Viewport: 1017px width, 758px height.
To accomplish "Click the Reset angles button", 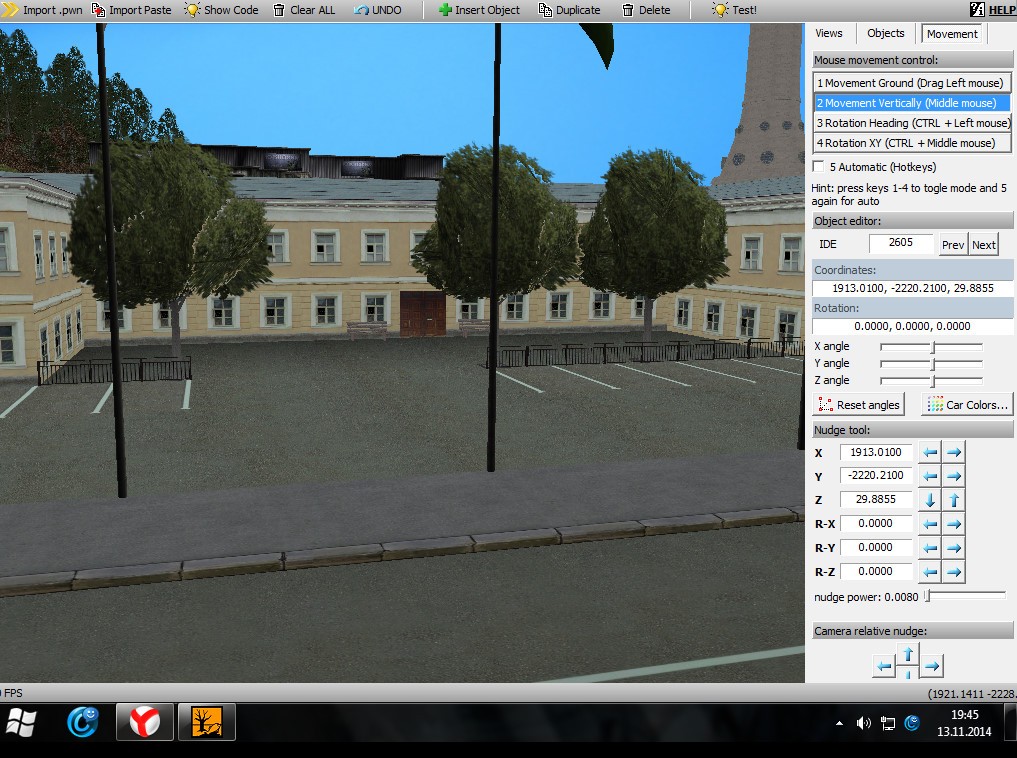I will [x=859, y=405].
